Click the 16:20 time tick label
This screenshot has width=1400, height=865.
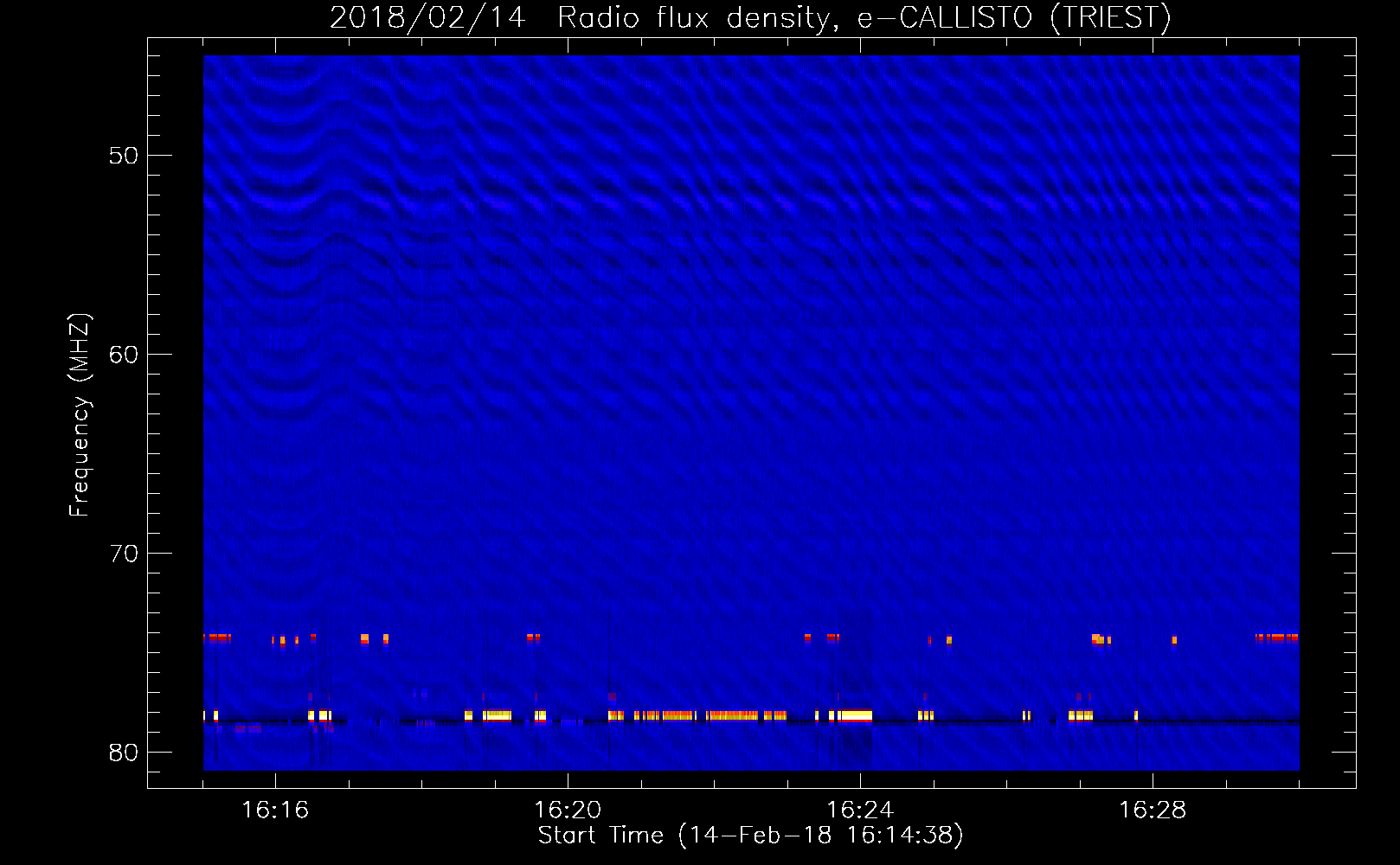tap(568, 810)
